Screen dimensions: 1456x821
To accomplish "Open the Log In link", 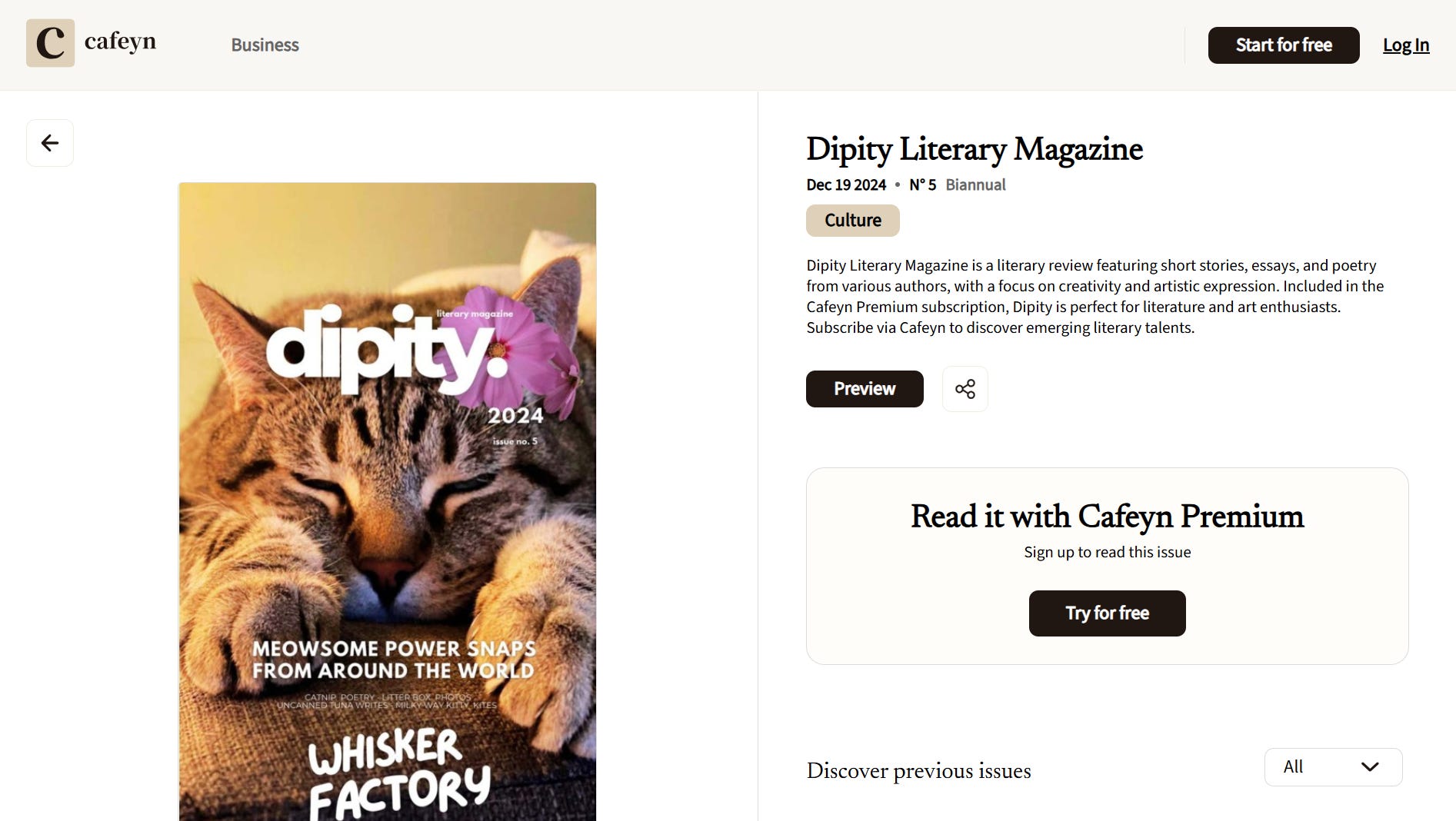I will 1406,45.
